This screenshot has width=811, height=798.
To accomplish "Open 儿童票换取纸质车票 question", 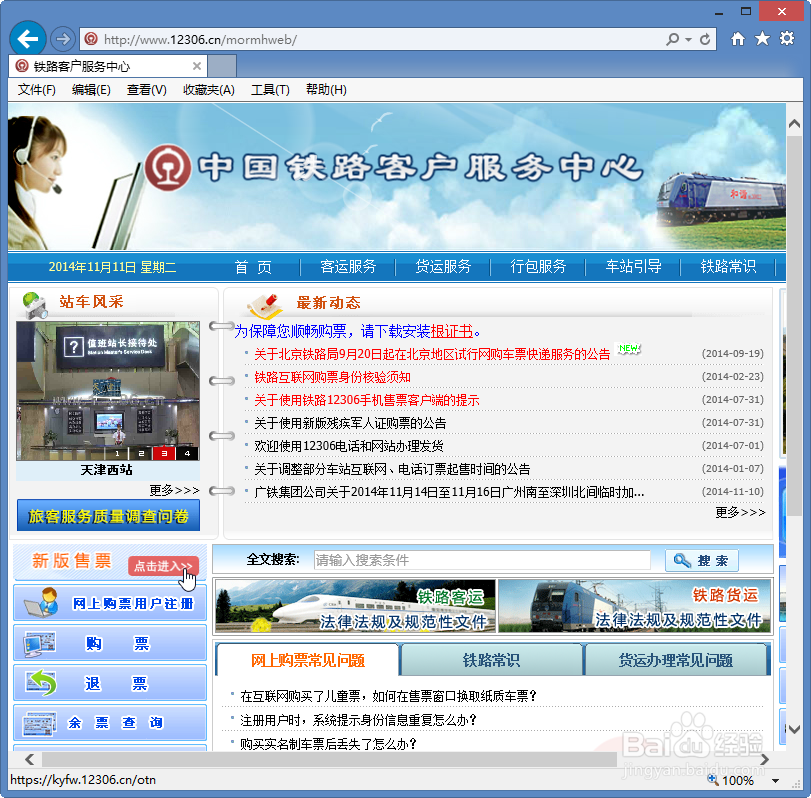I will 388,697.
